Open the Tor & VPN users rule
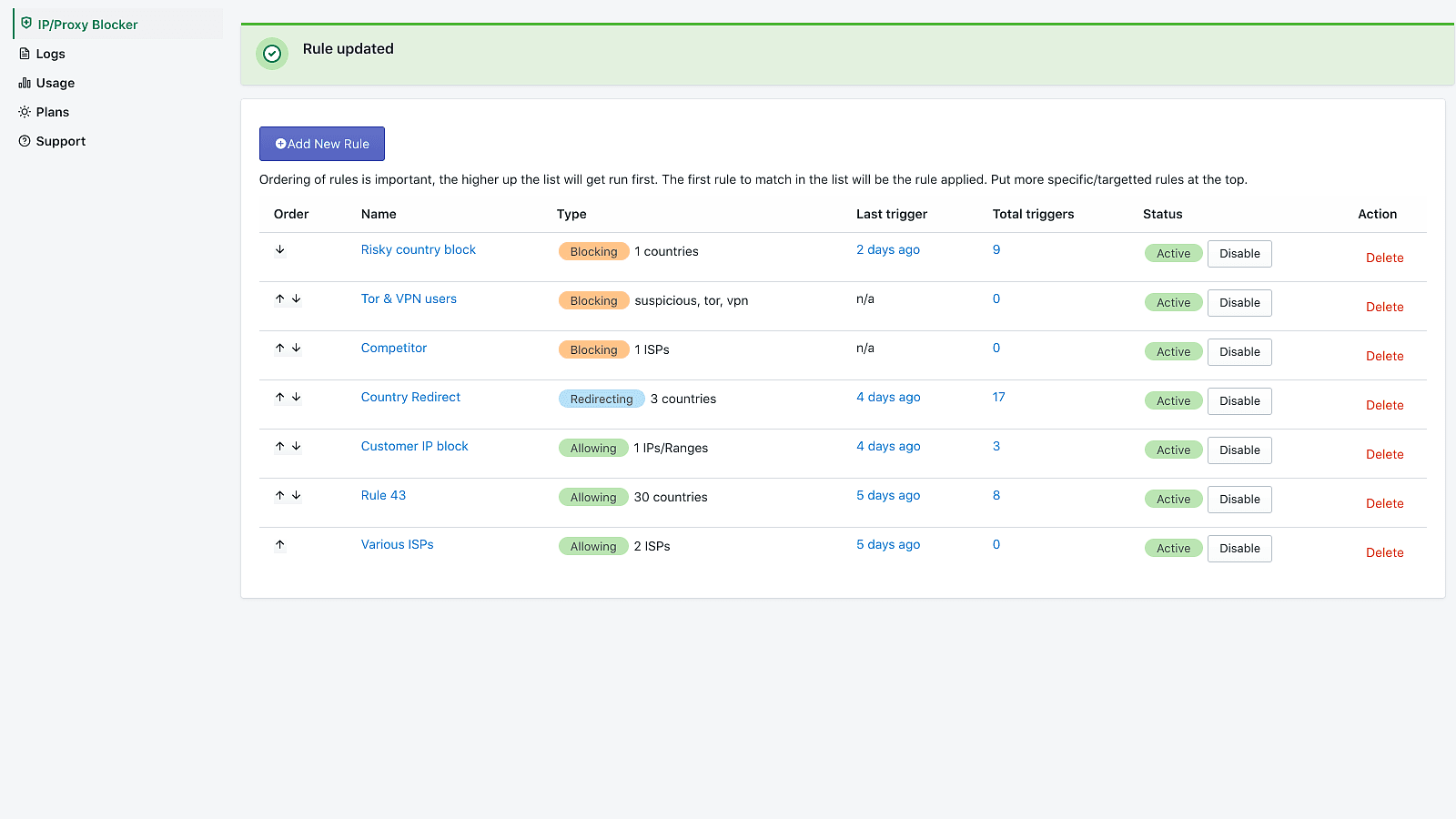 pyautogui.click(x=409, y=299)
